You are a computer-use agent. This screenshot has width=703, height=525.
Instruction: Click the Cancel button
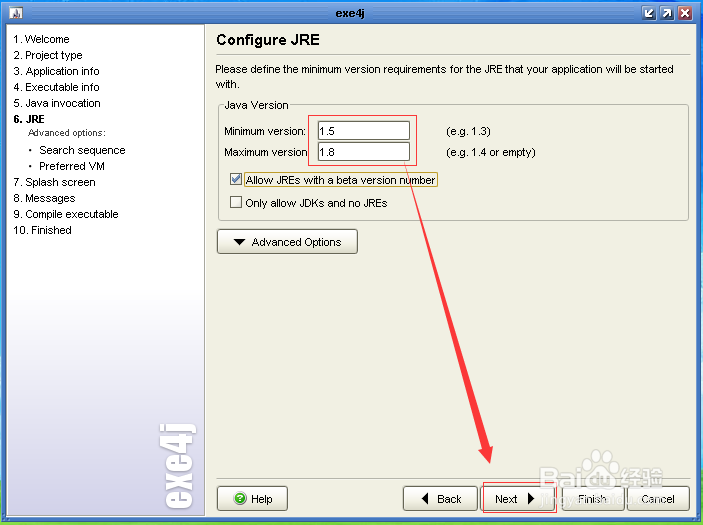coord(658,499)
